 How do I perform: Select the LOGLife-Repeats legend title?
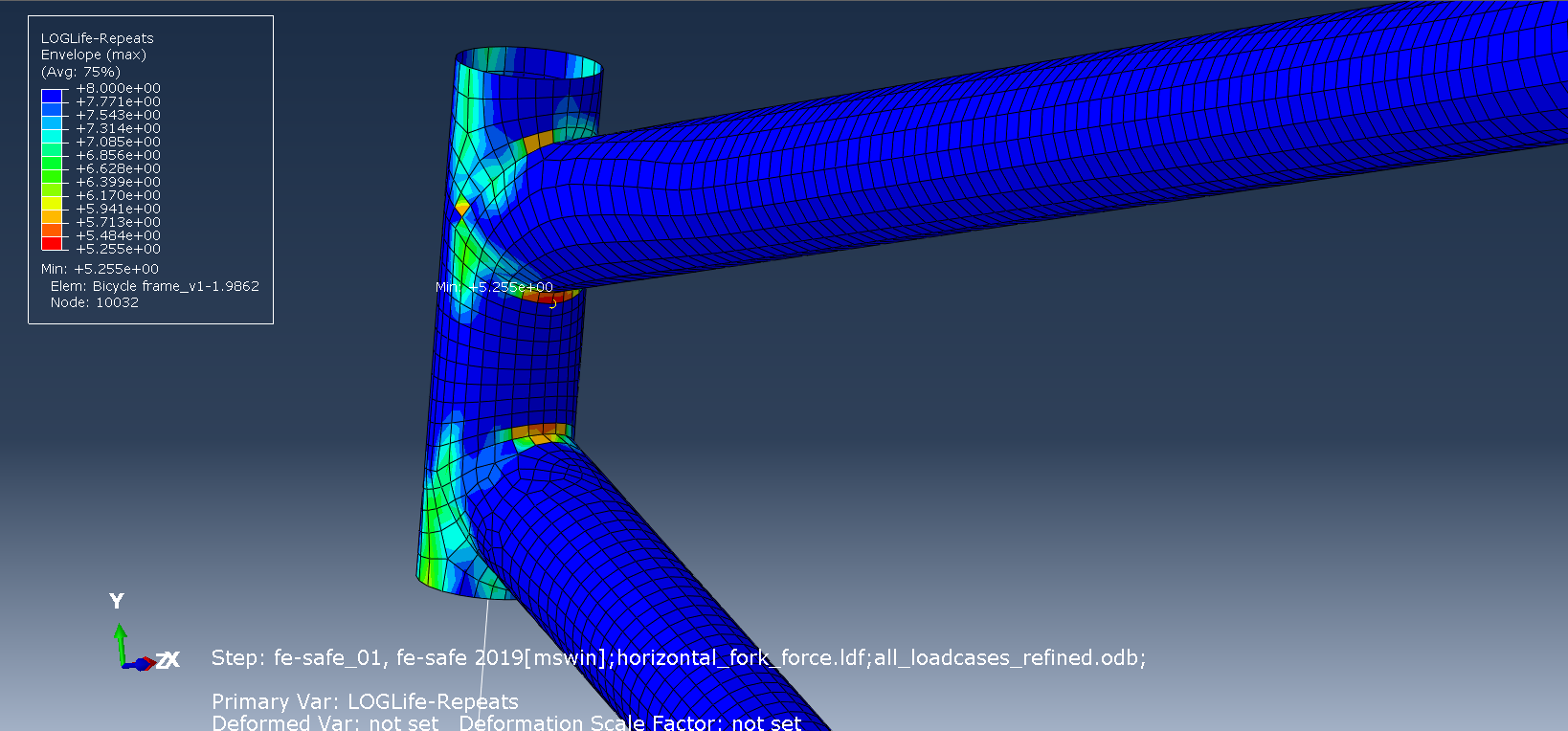(x=97, y=38)
